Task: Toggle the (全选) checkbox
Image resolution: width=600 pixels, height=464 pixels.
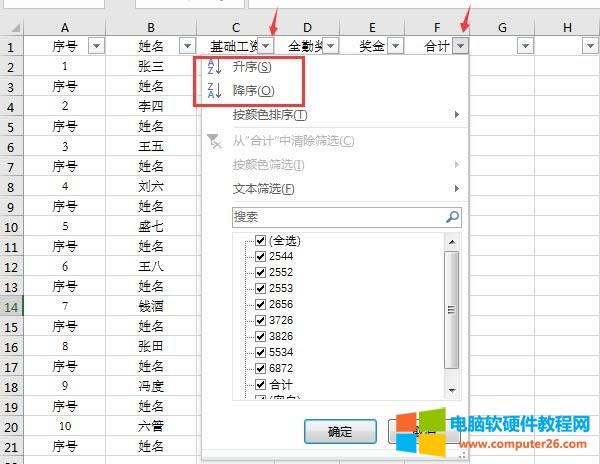Action: [261, 240]
